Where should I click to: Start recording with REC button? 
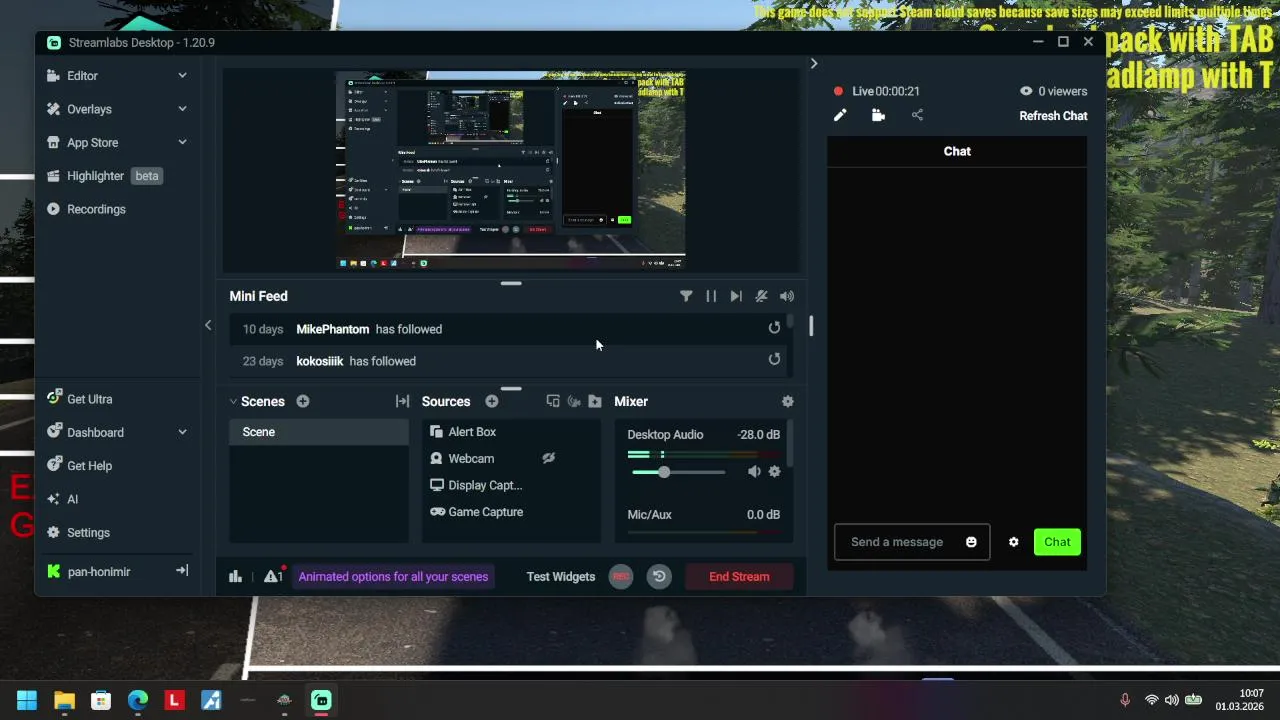pos(621,577)
